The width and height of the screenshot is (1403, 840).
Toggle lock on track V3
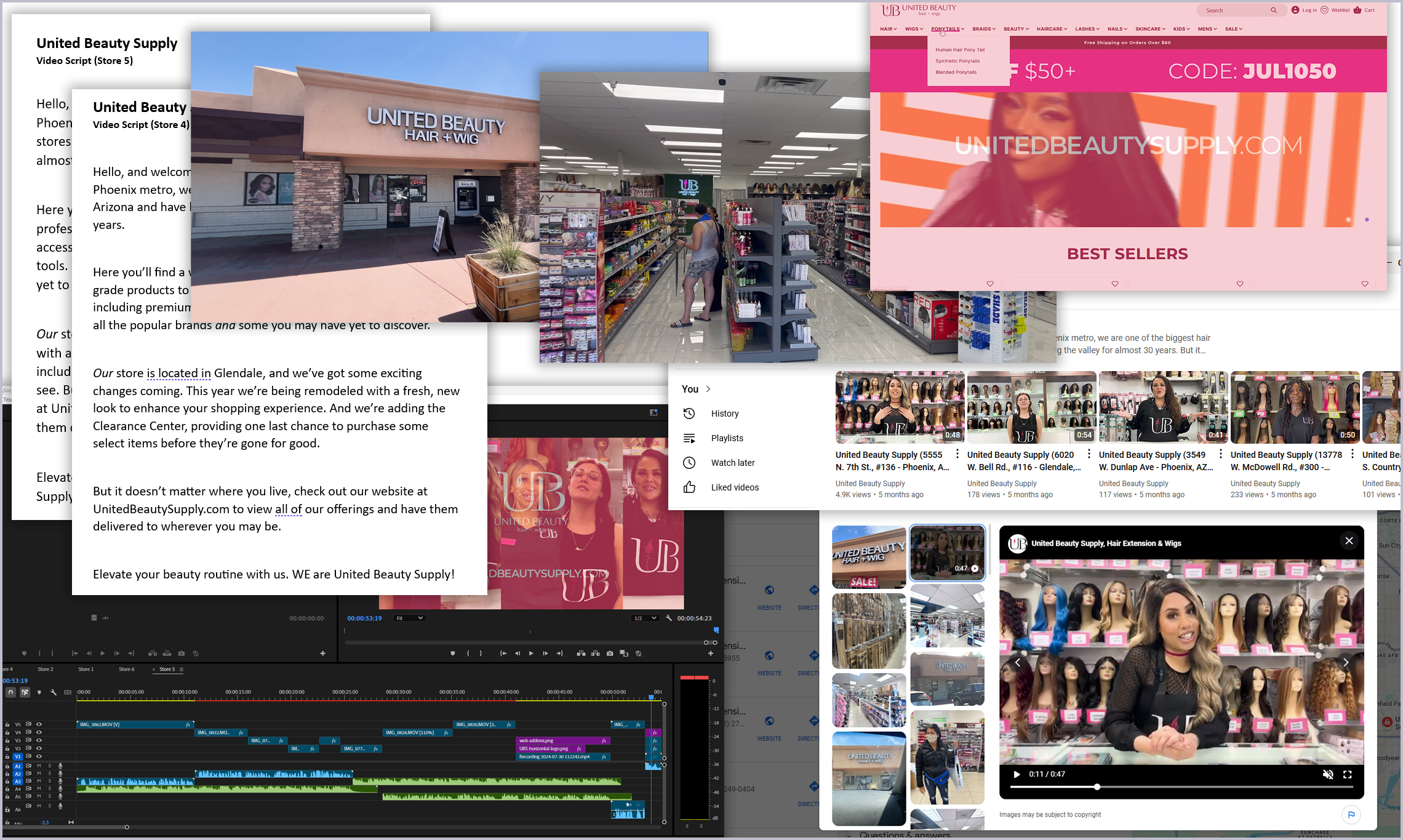(x=7, y=740)
